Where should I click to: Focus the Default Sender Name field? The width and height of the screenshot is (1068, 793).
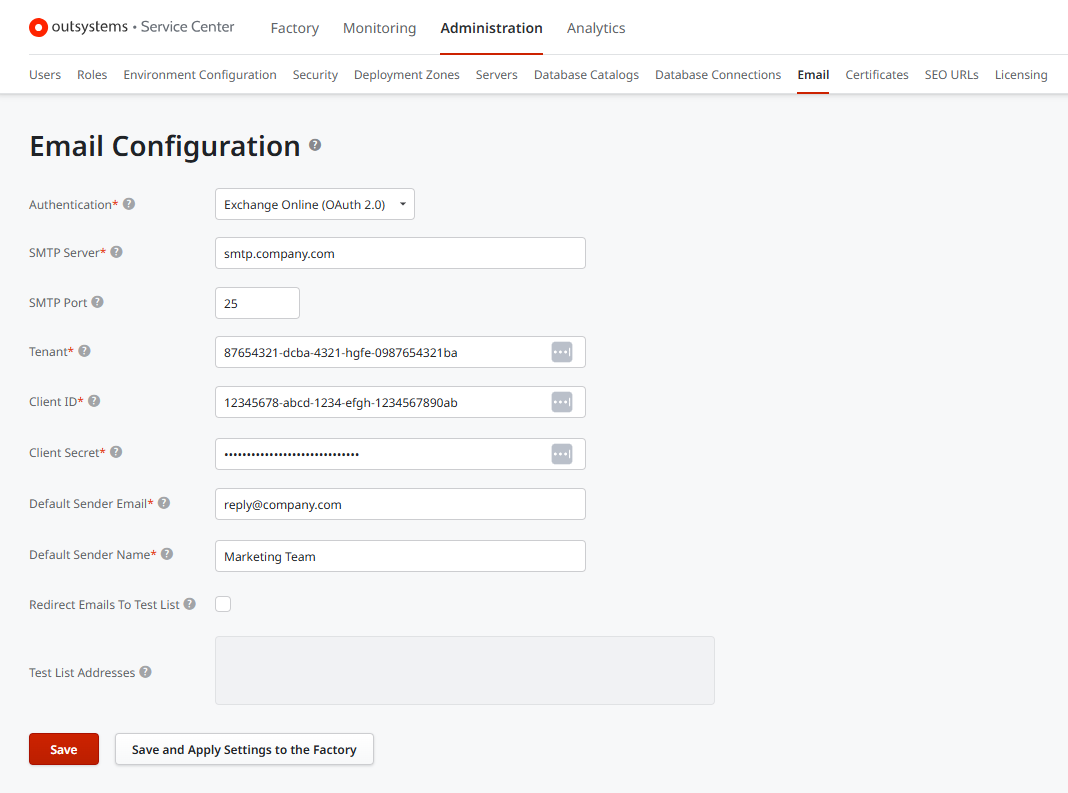[400, 556]
